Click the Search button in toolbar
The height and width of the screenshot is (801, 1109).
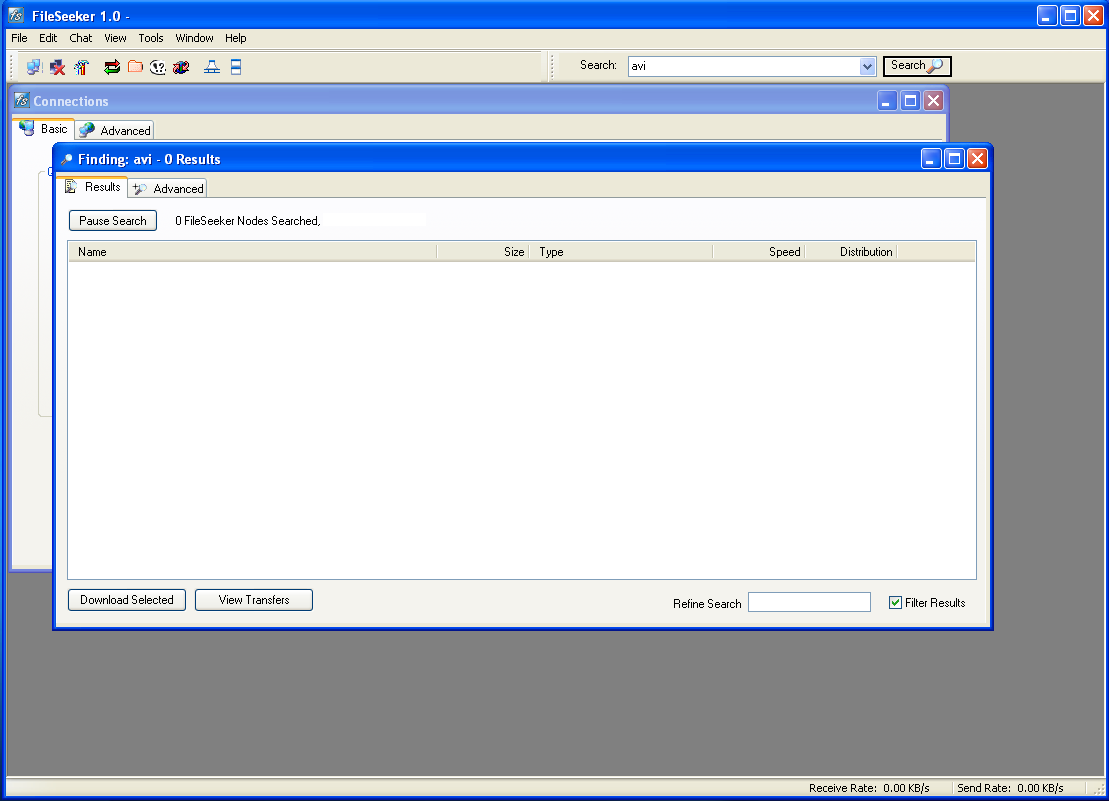(x=917, y=66)
